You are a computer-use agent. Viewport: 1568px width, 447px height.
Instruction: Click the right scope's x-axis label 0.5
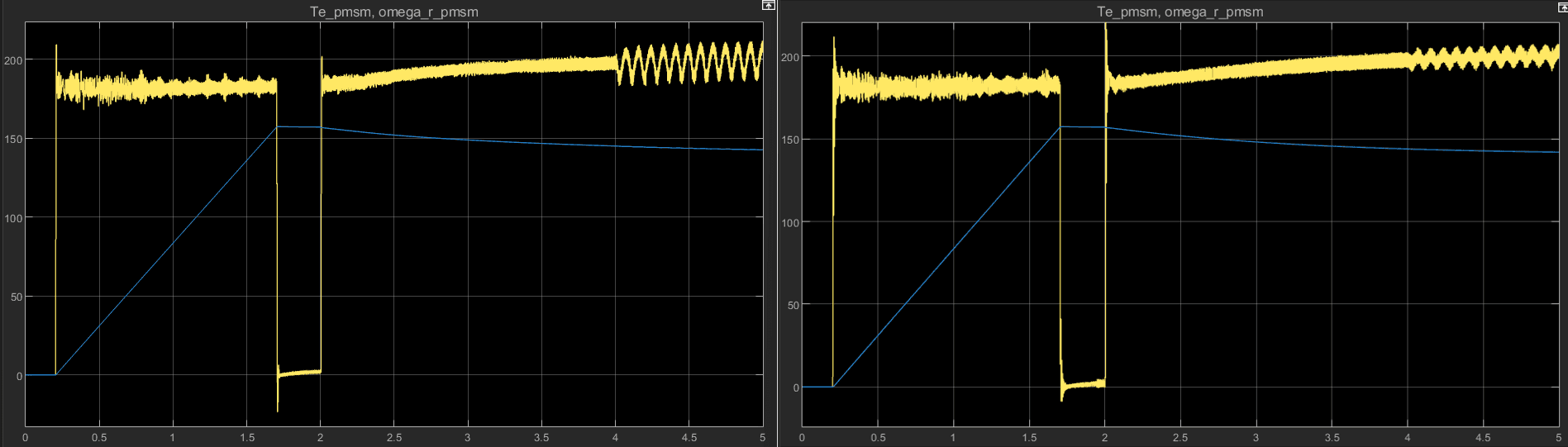(878, 437)
